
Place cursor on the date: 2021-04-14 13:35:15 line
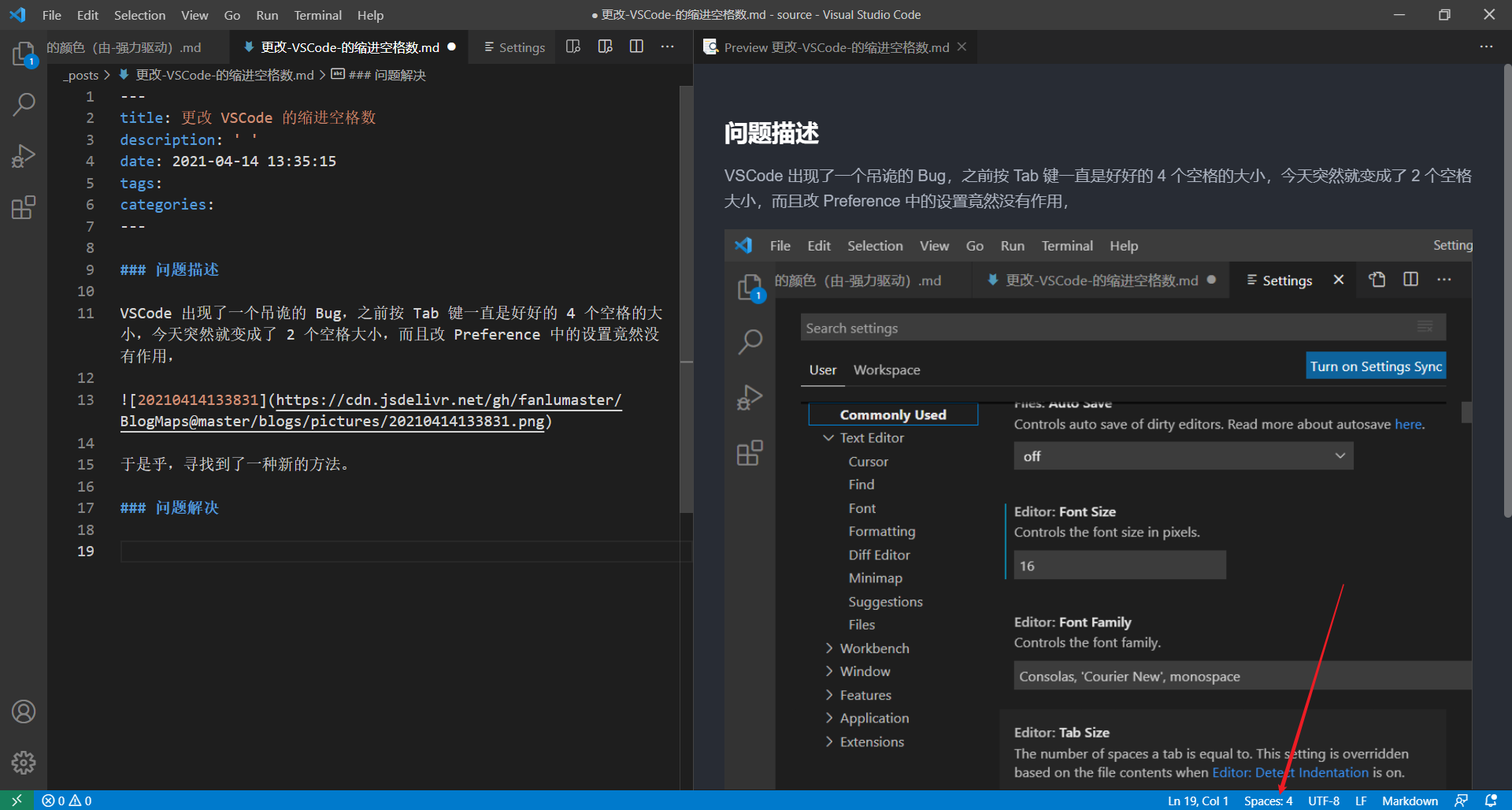coord(228,162)
